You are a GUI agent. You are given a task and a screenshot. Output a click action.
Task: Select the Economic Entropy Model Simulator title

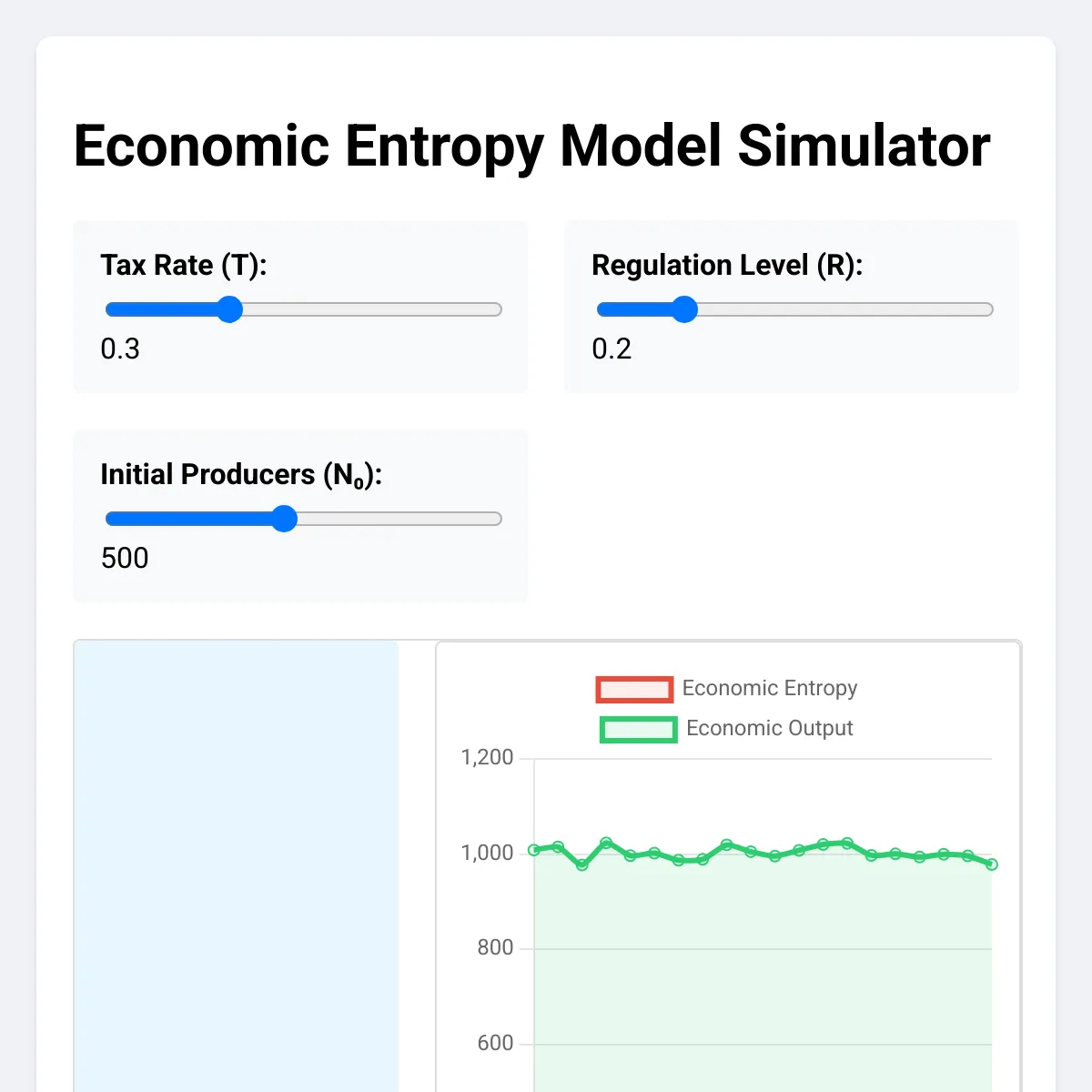pos(531,147)
